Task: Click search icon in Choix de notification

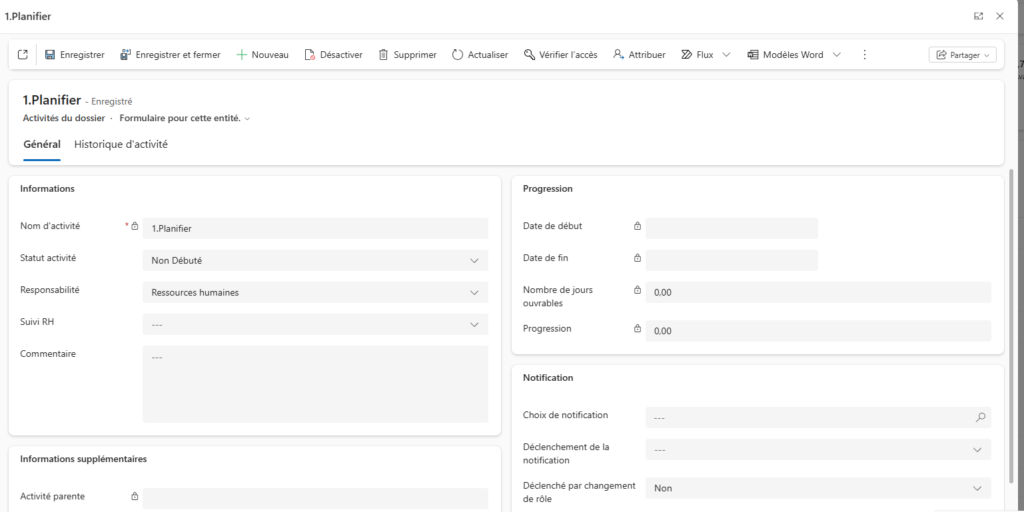Action: coord(980,418)
